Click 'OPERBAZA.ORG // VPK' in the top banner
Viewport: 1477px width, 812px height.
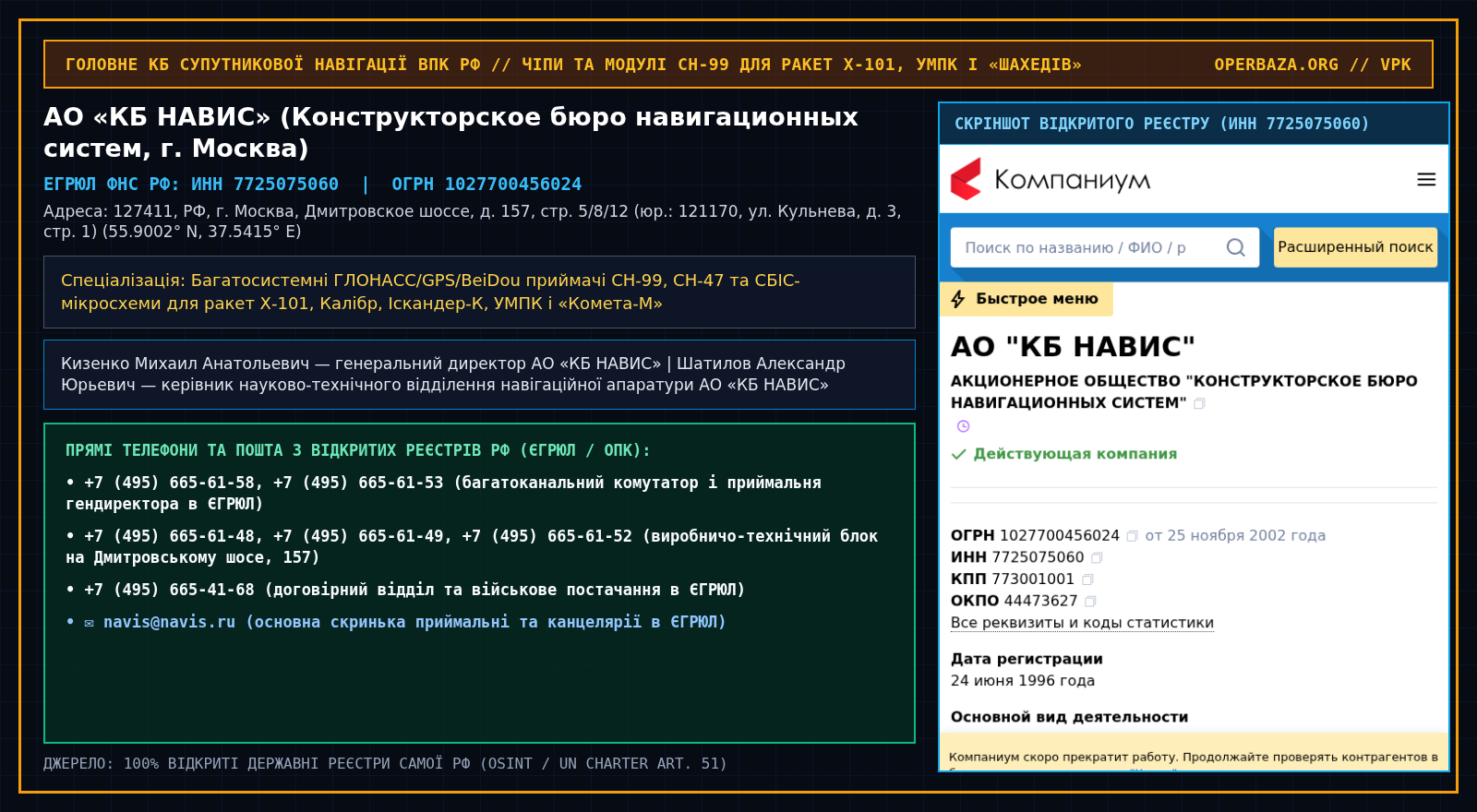[x=1313, y=65]
